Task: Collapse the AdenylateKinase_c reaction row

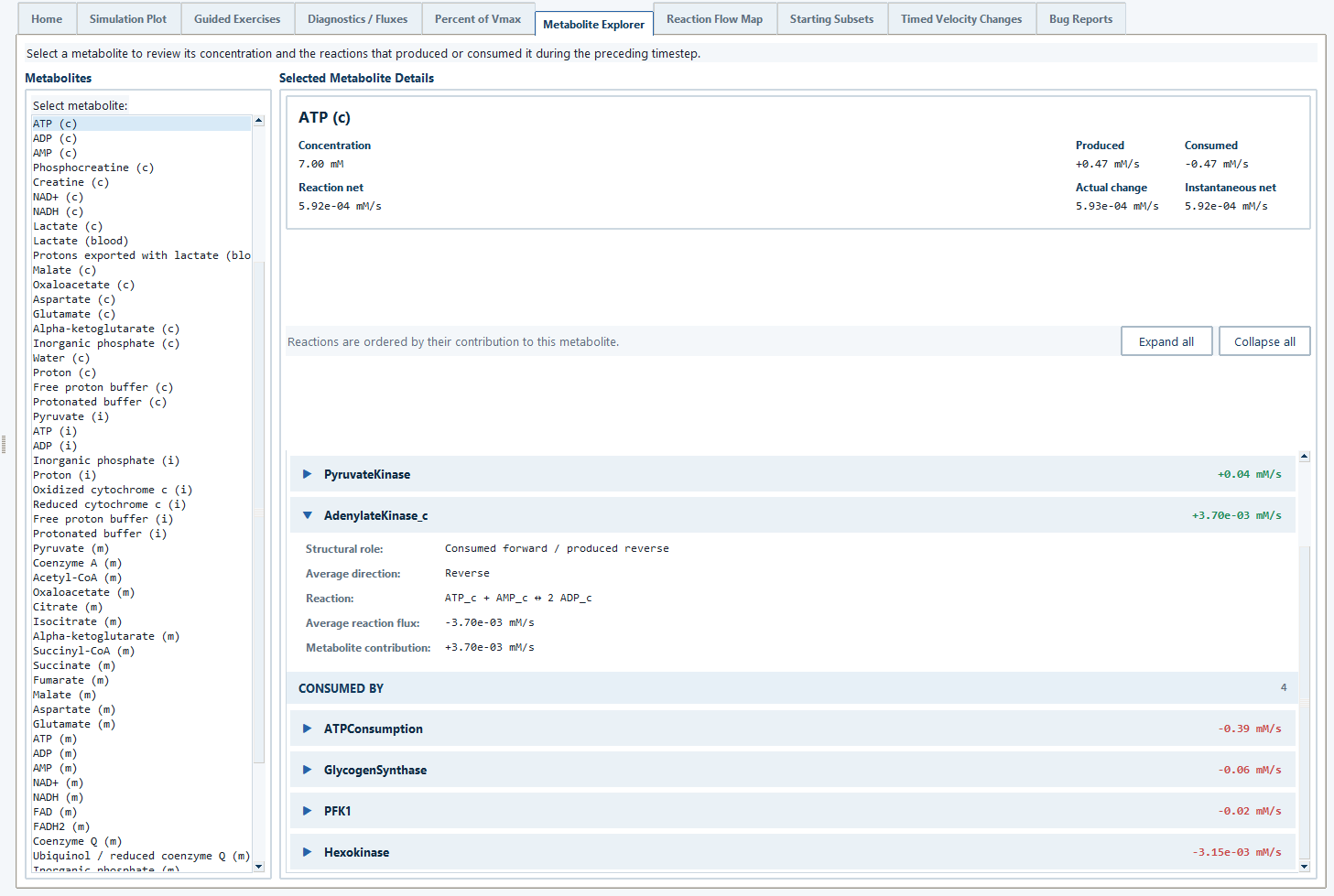Action: 793,515
